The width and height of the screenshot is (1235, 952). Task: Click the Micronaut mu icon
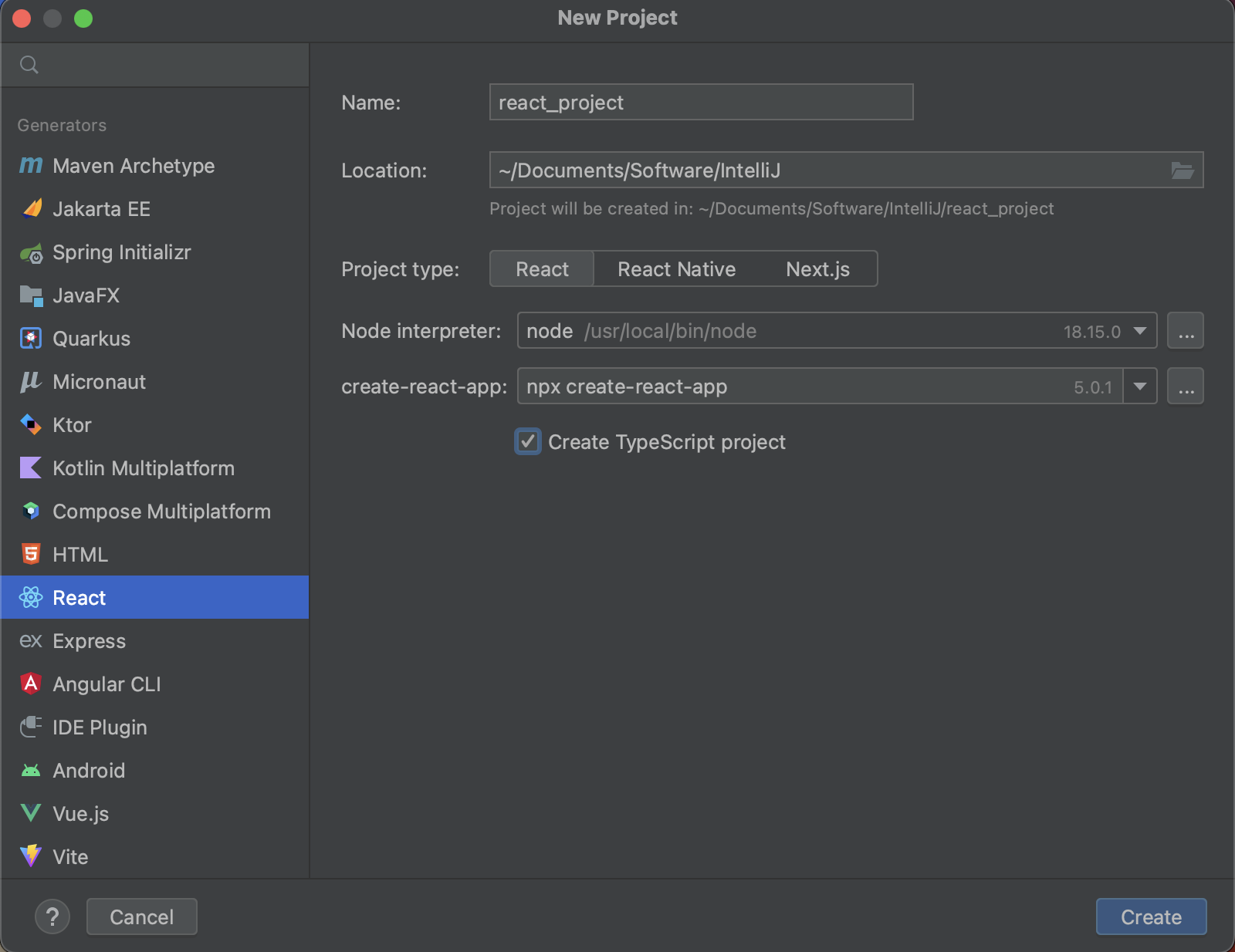tap(31, 382)
